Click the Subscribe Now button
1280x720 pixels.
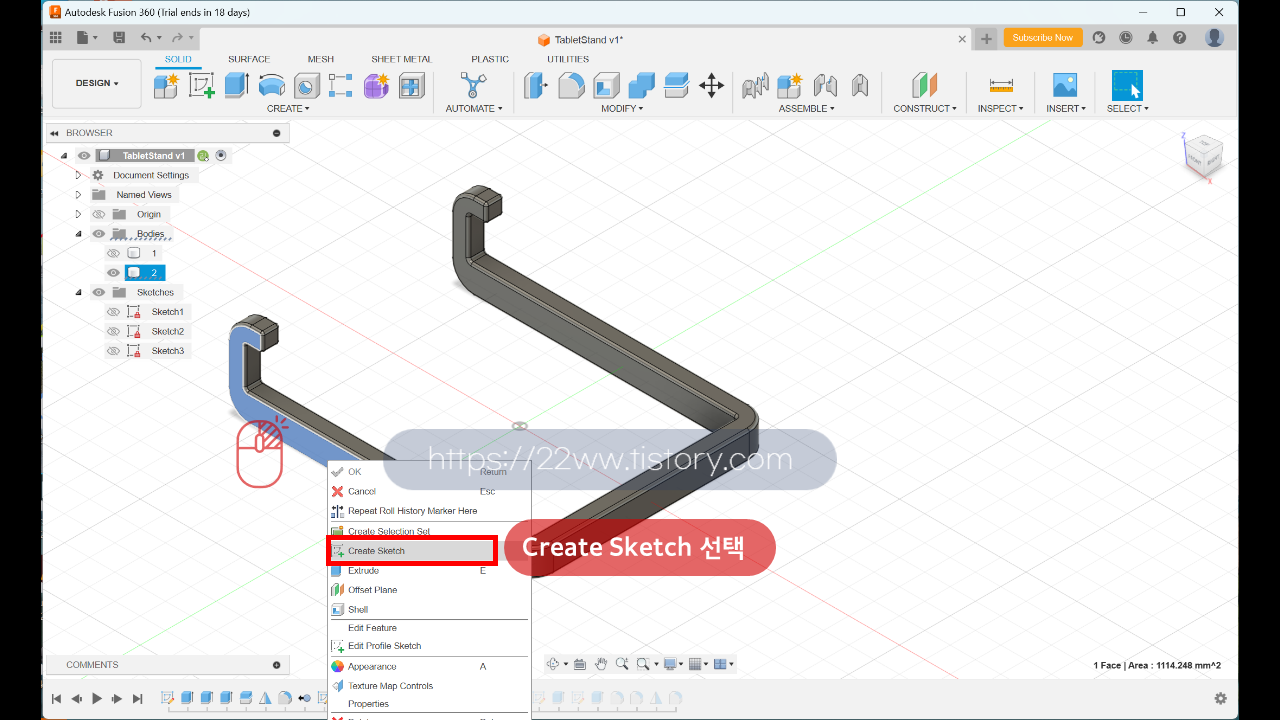1042,38
